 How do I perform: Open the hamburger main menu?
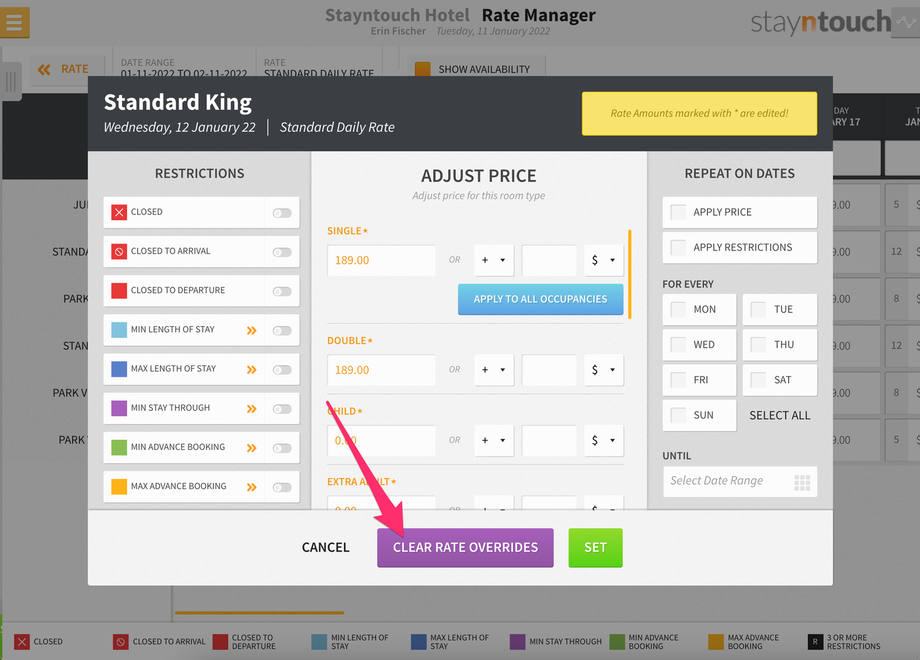[14, 22]
